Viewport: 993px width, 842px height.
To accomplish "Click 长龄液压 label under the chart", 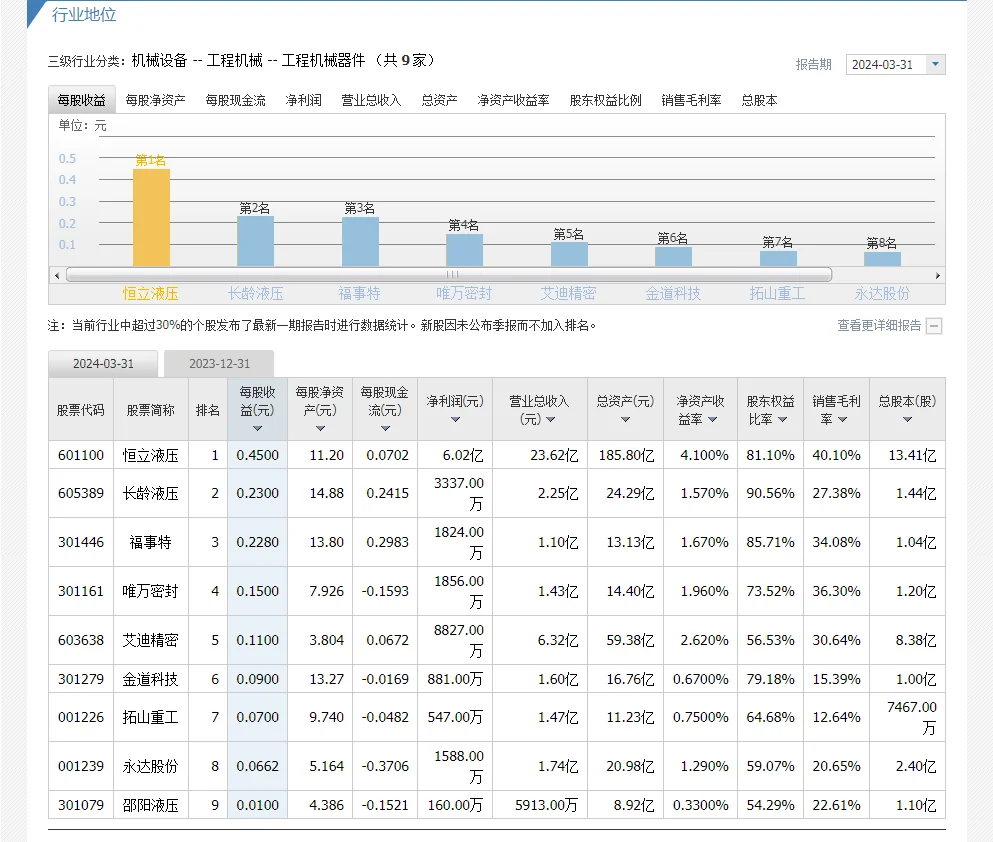I will (x=255, y=294).
